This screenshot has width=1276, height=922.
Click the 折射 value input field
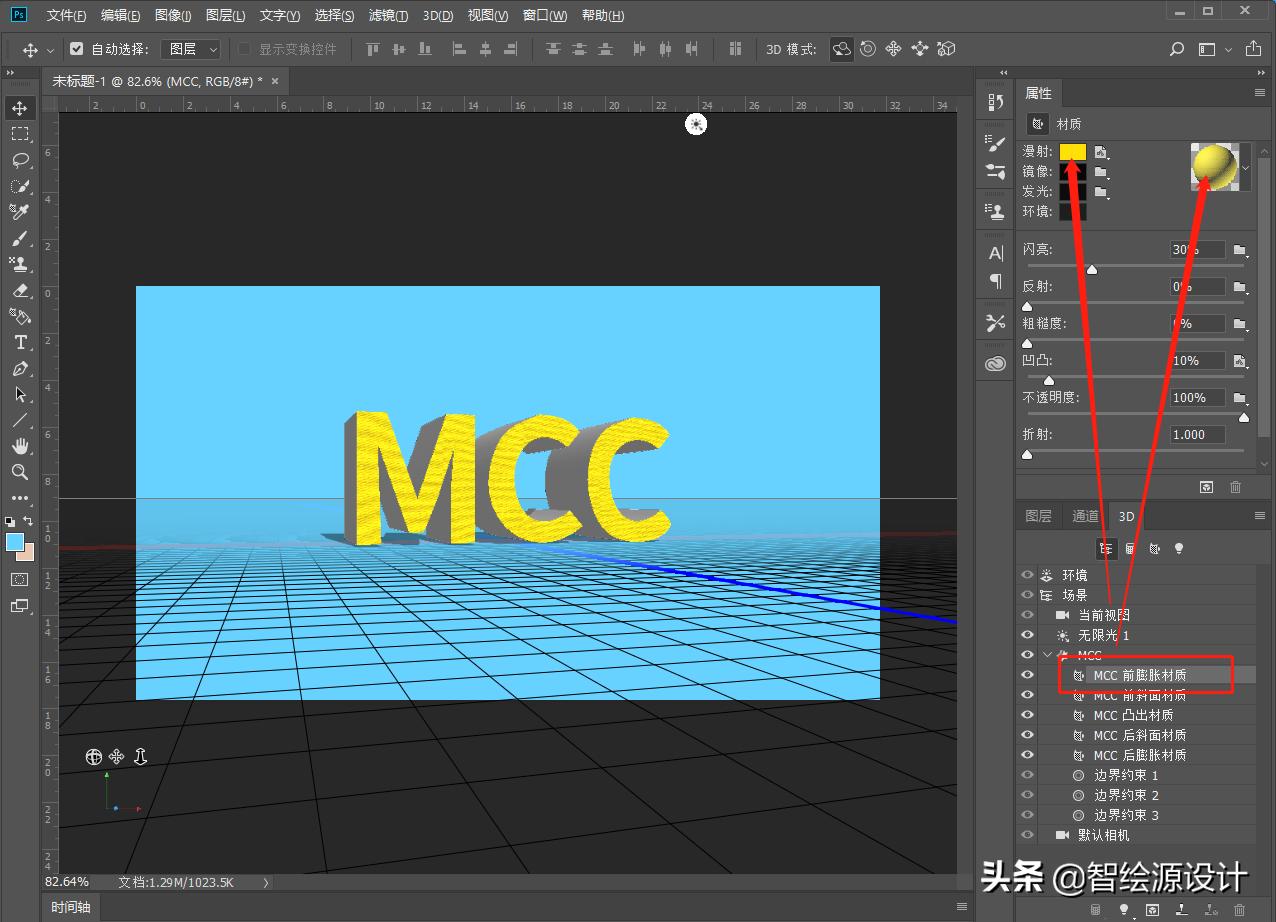[1196, 435]
